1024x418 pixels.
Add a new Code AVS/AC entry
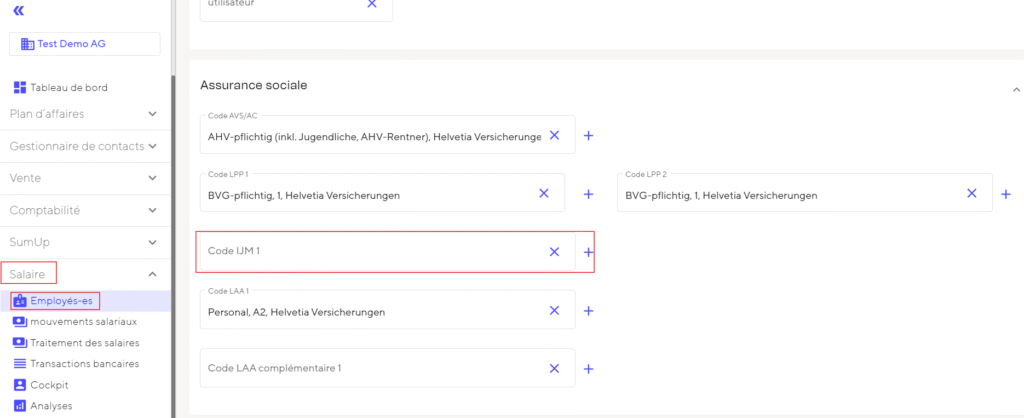(589, 135)
